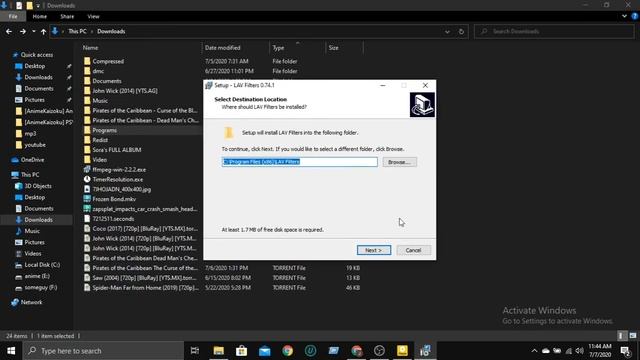
Task: Open the Windows Start menu
Action: [x=11, y=351]
